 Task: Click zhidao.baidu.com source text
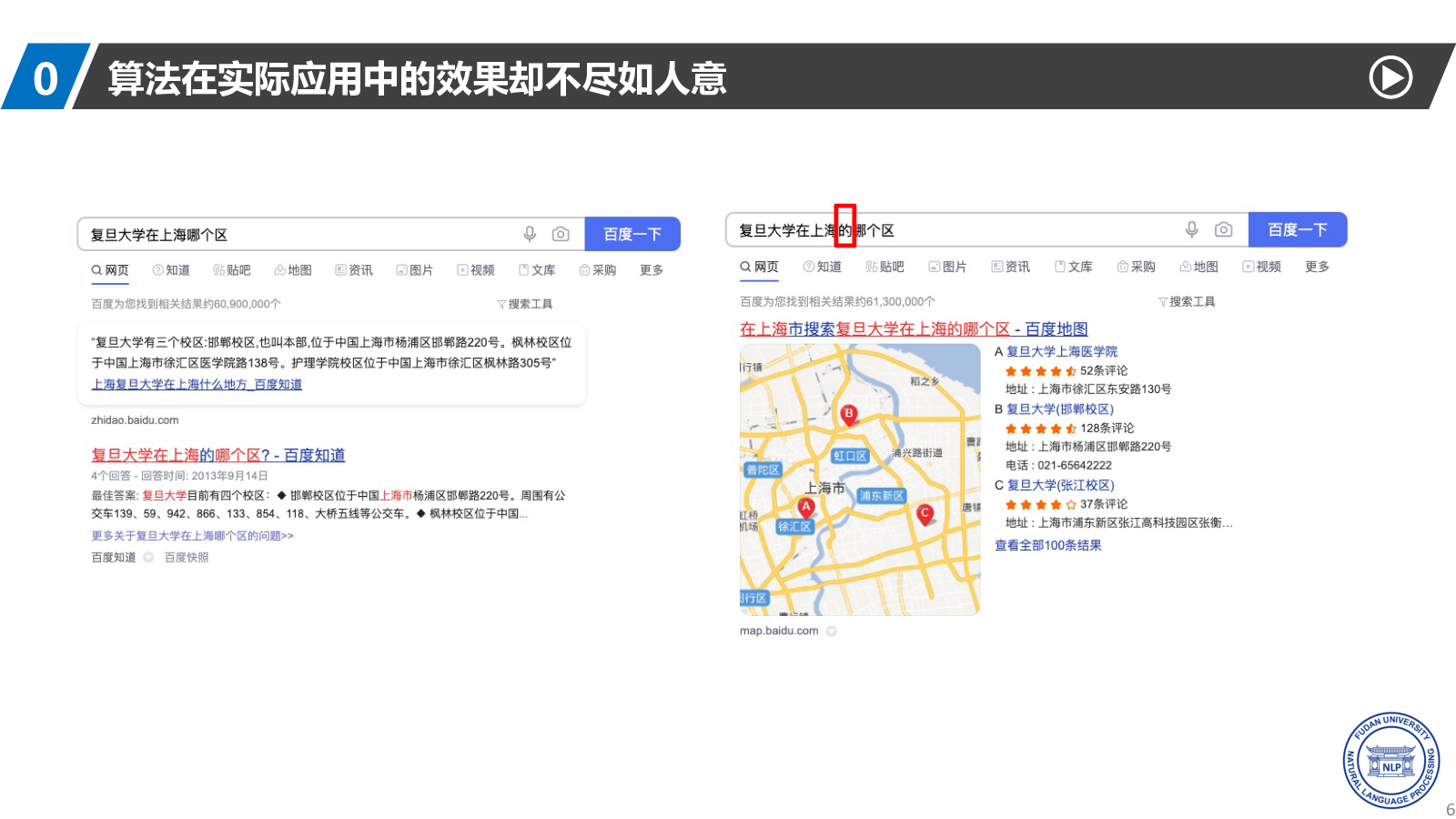point(135,420)
